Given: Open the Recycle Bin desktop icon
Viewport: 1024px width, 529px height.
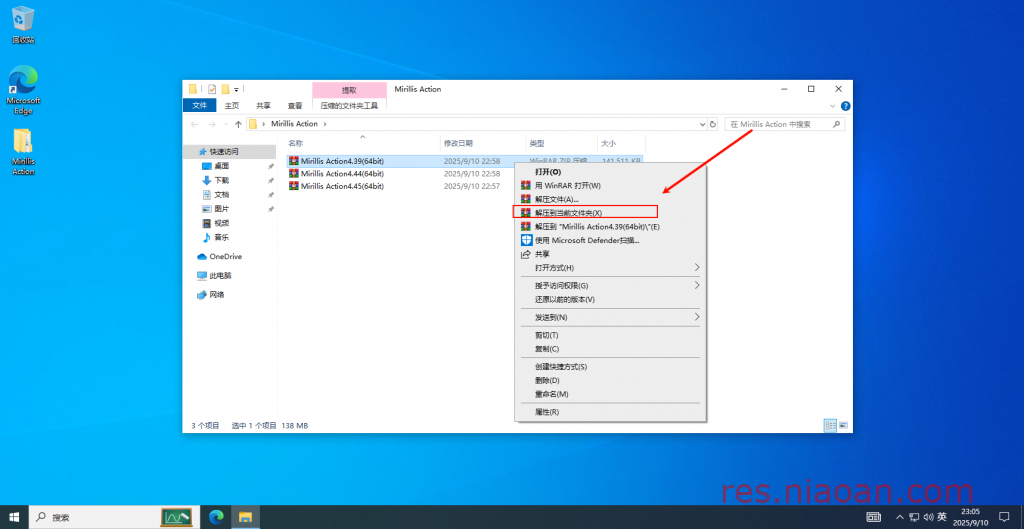Looking at the screenshot, I should click(x=23, y=25).
